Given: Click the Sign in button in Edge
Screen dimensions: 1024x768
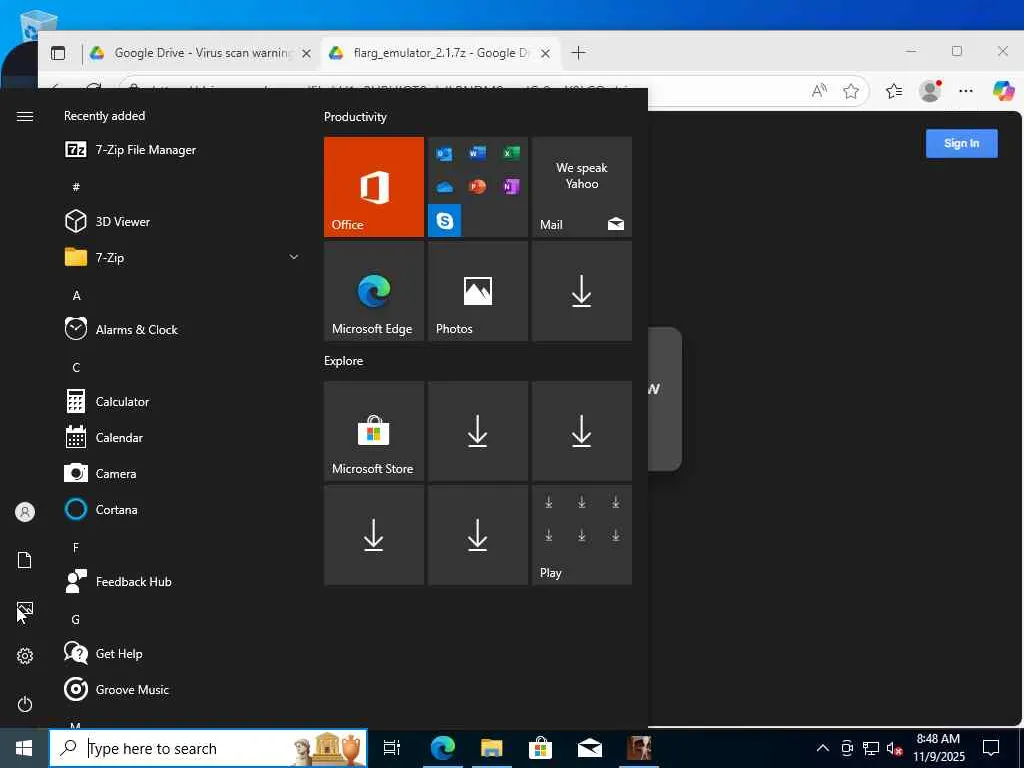Looking at the screenshot, I should click(x=961, y=143).
